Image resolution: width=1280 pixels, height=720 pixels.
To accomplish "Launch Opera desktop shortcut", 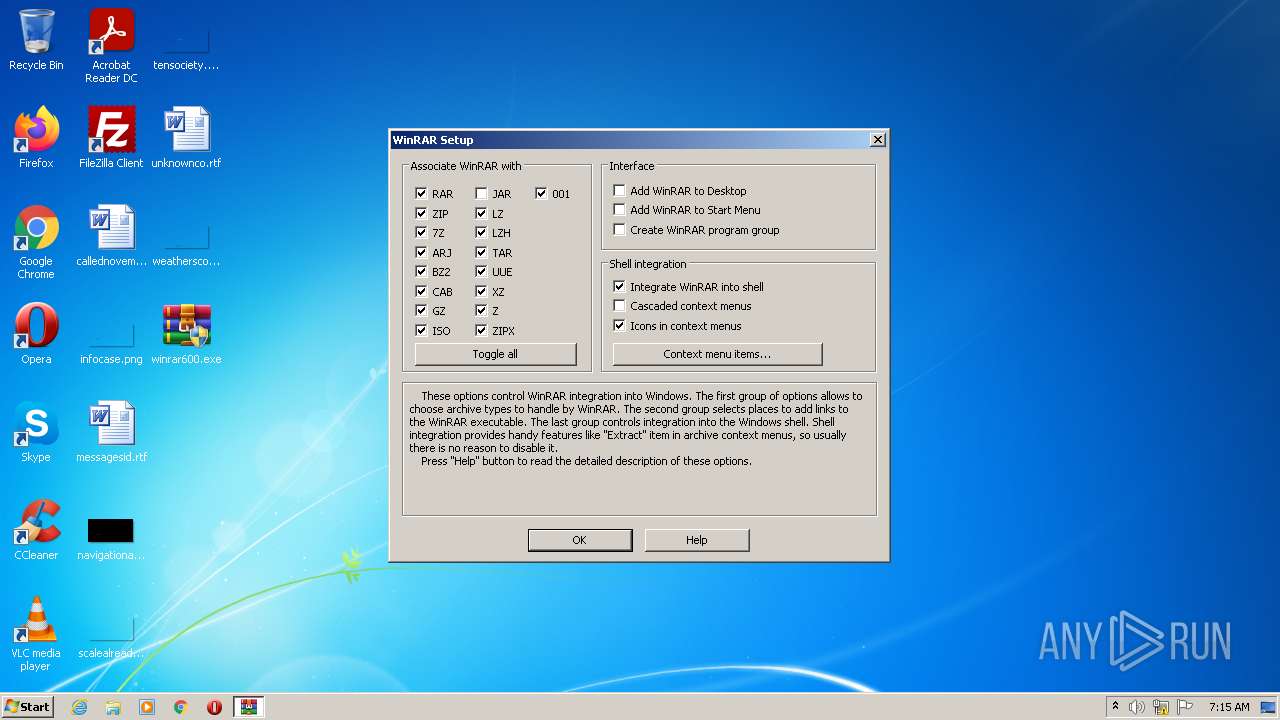I will [36, 333].
